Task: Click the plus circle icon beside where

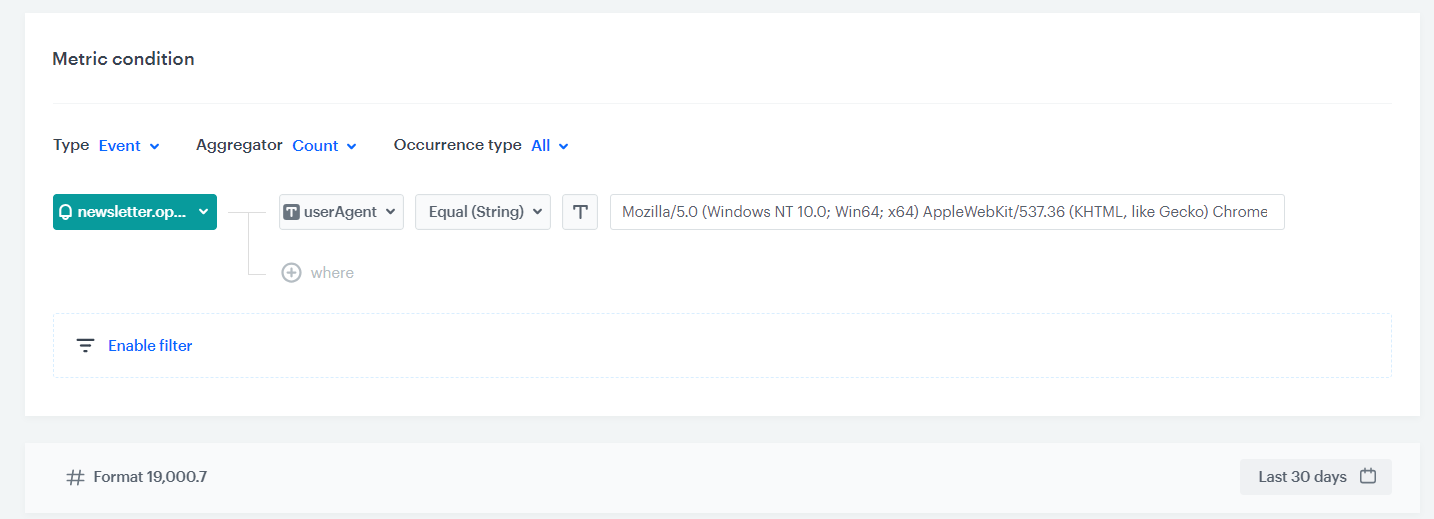Action: point(291,273)
